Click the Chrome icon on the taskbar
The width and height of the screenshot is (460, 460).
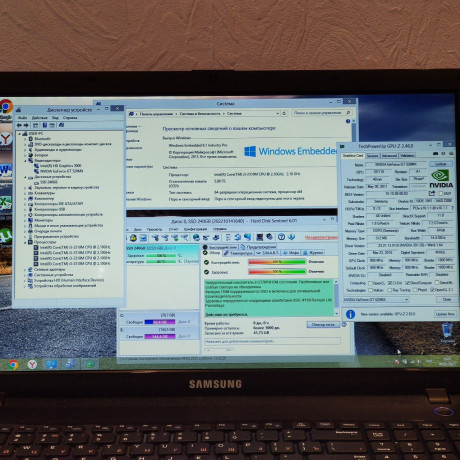point(13,364)
